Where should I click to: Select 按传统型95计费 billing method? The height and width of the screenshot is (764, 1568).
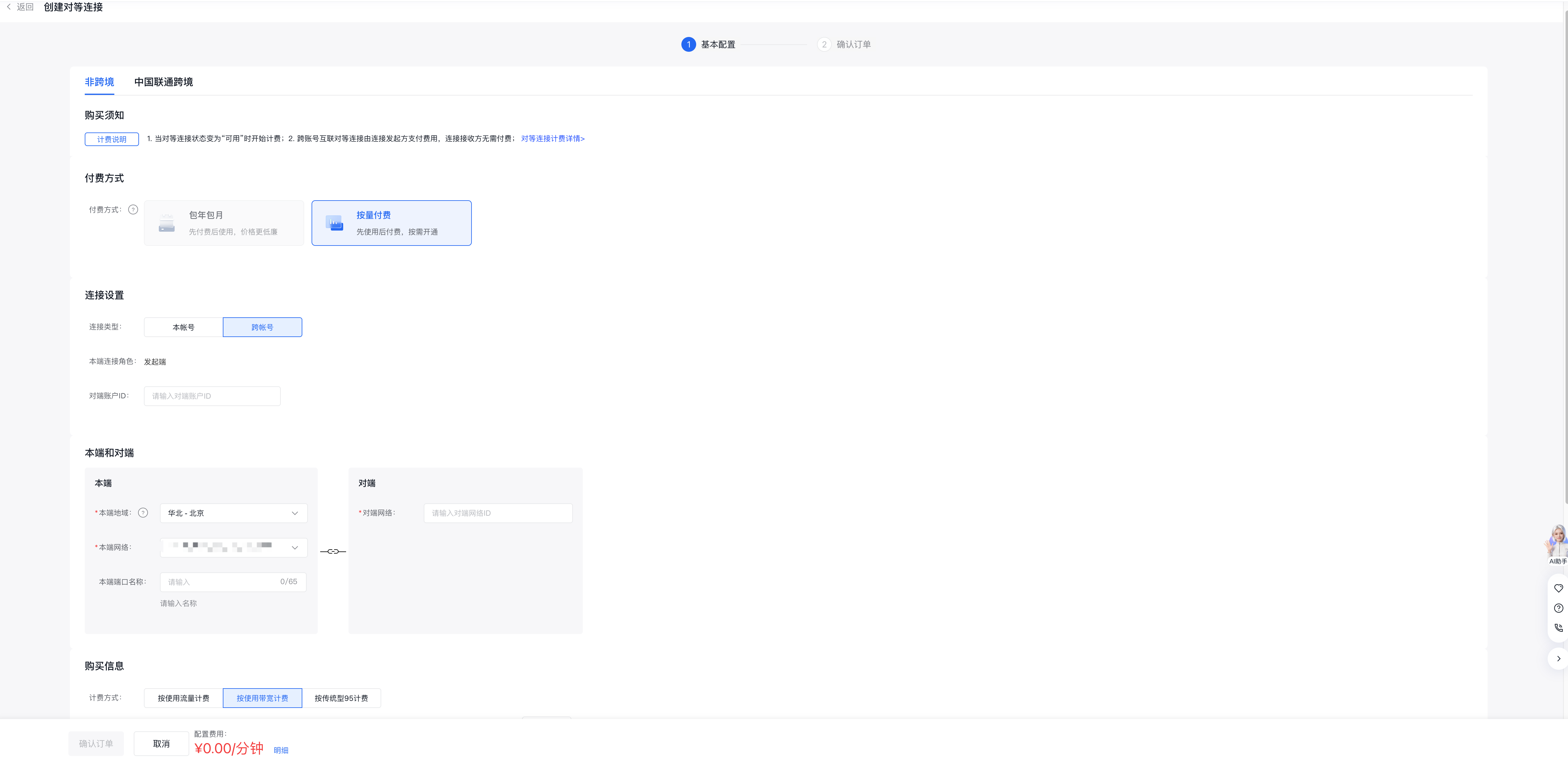341,698
